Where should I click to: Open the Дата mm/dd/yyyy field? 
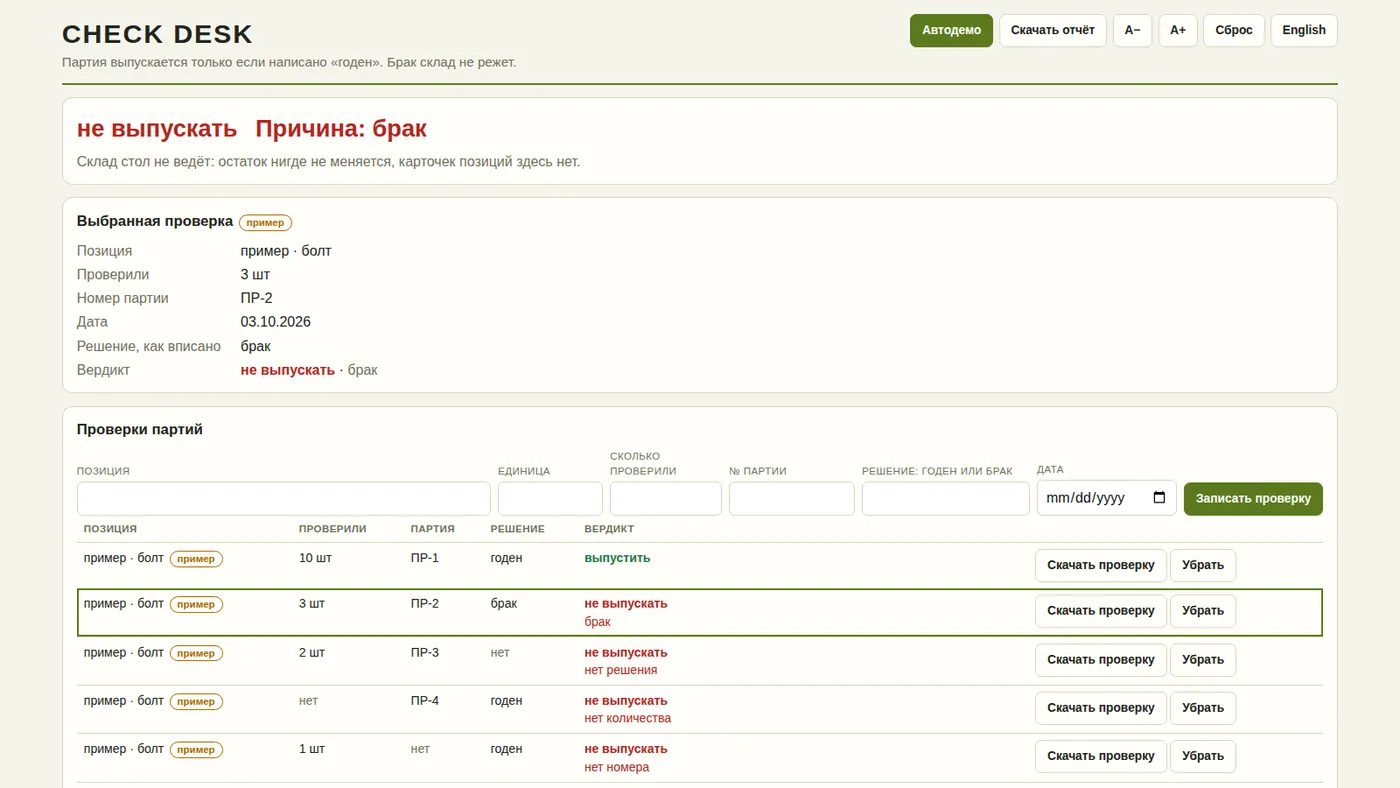click(1107, 499)
